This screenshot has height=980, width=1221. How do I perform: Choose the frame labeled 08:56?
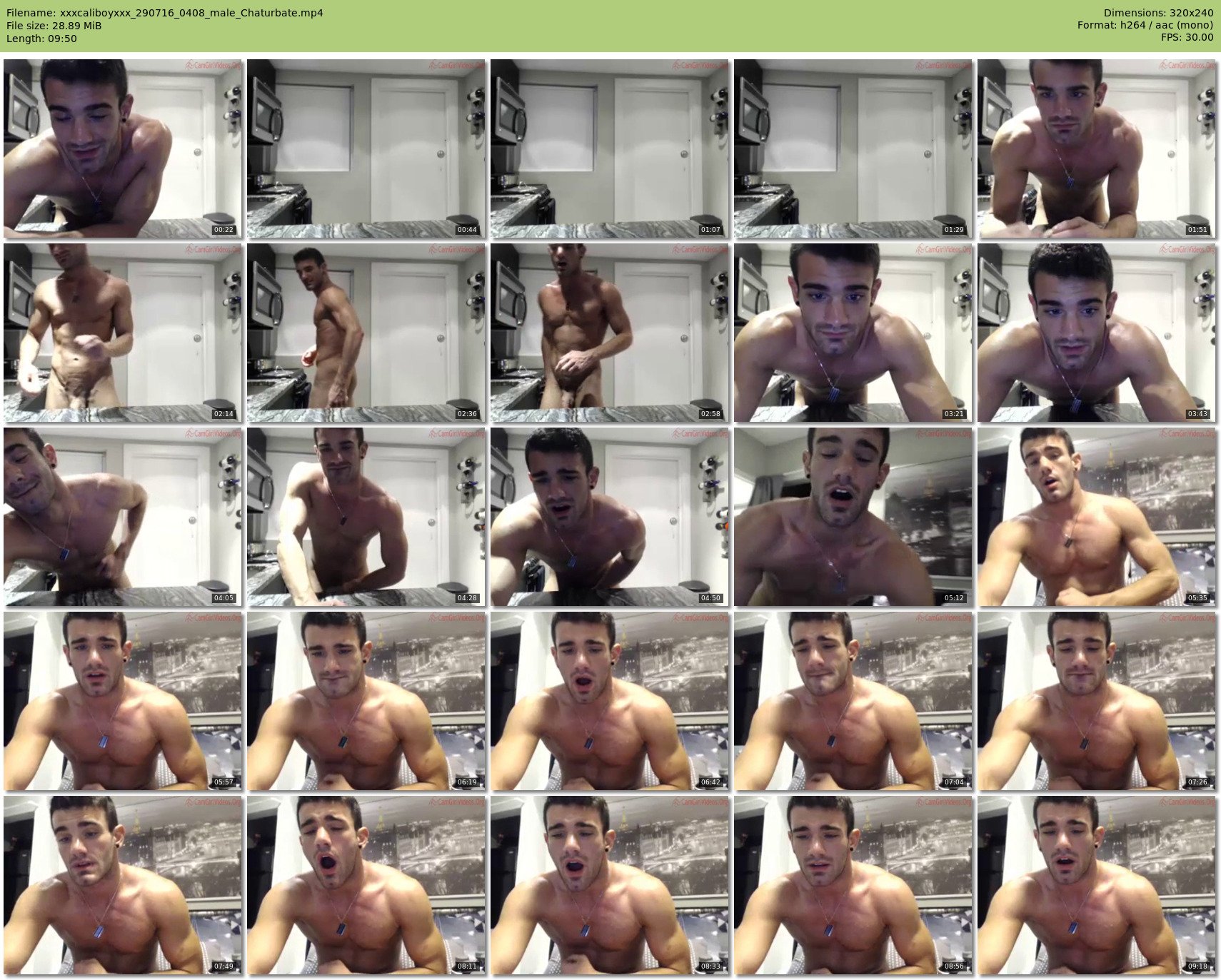(x=853, y=885)
